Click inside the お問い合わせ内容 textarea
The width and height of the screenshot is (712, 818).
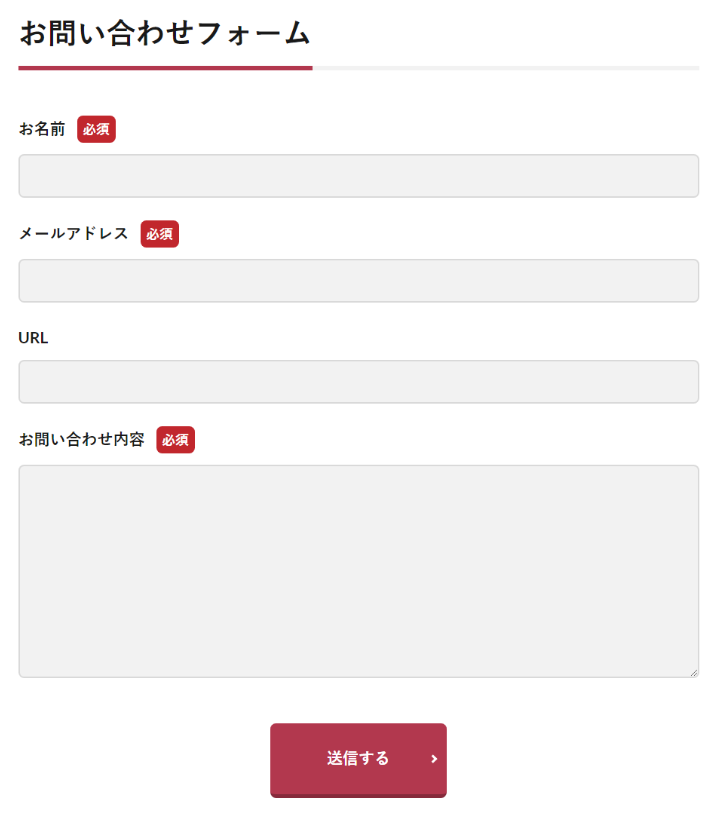tap(358, 570)
